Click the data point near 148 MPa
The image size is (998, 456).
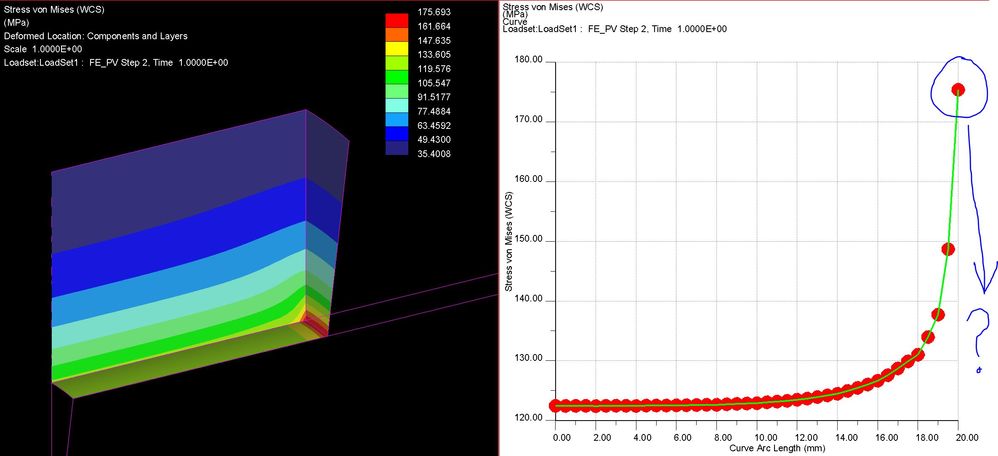(x=948, y=248)
